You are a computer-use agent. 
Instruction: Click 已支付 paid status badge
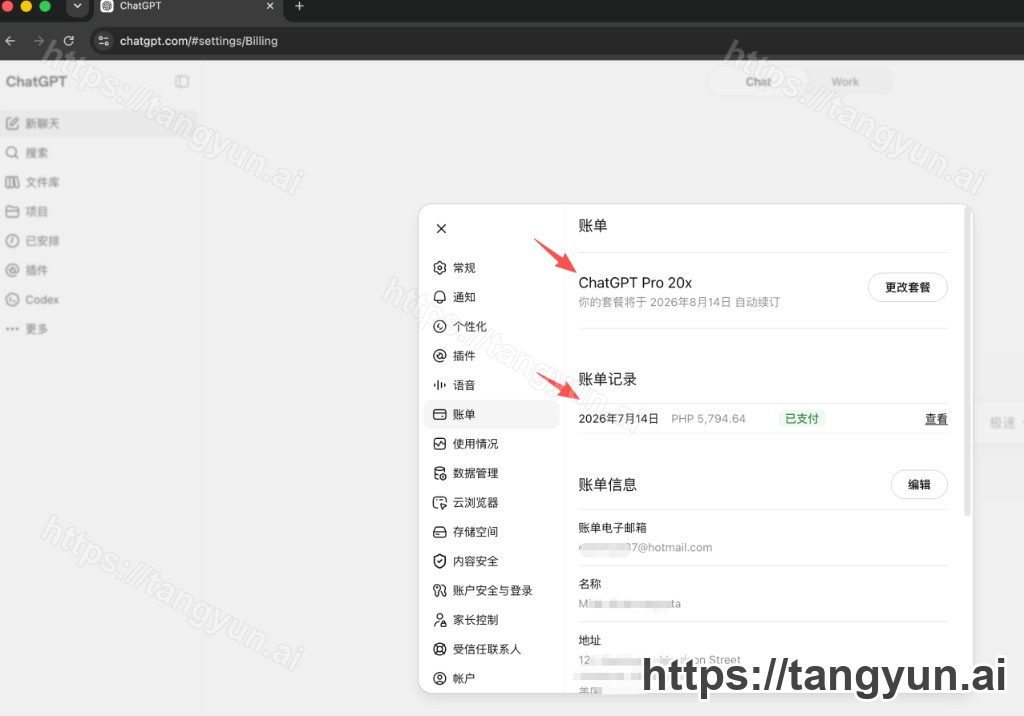(x=802, y=419)
